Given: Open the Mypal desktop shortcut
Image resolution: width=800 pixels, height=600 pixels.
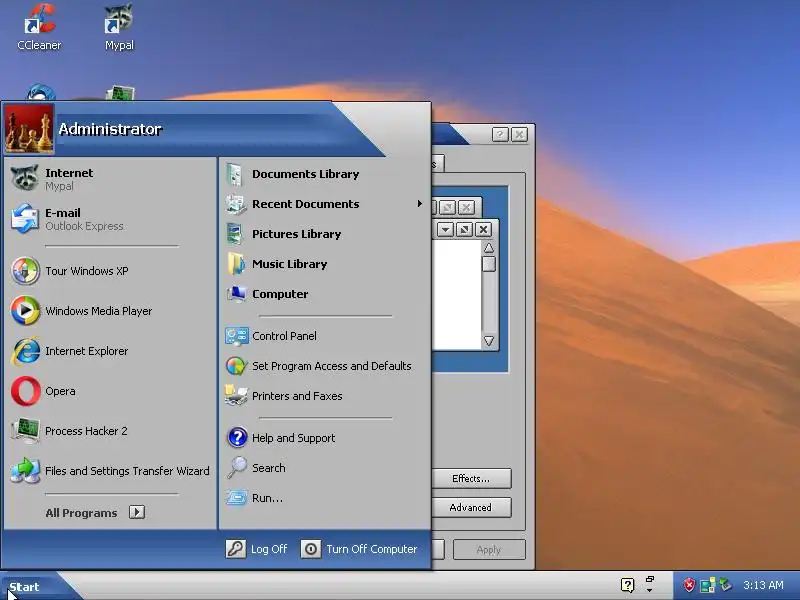Looking at the screenshot, I should (119, 27).
